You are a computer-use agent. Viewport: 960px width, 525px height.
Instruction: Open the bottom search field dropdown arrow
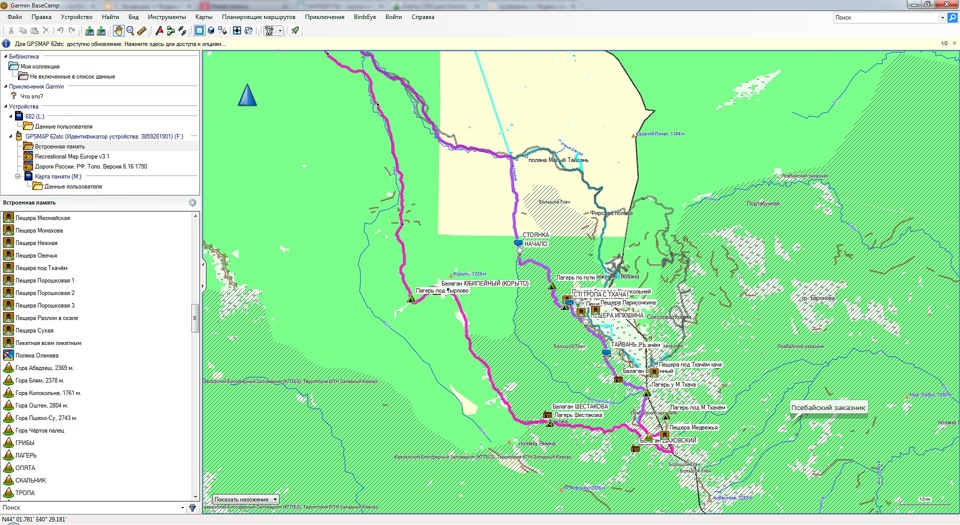coord(182,507)
